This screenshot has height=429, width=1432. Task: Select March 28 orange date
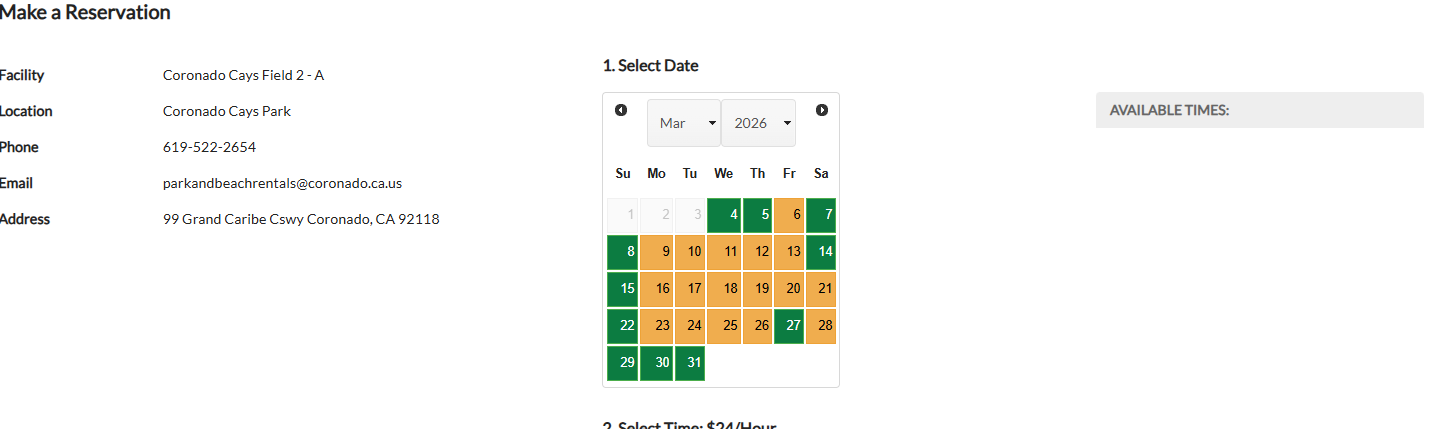click(821, 326)
